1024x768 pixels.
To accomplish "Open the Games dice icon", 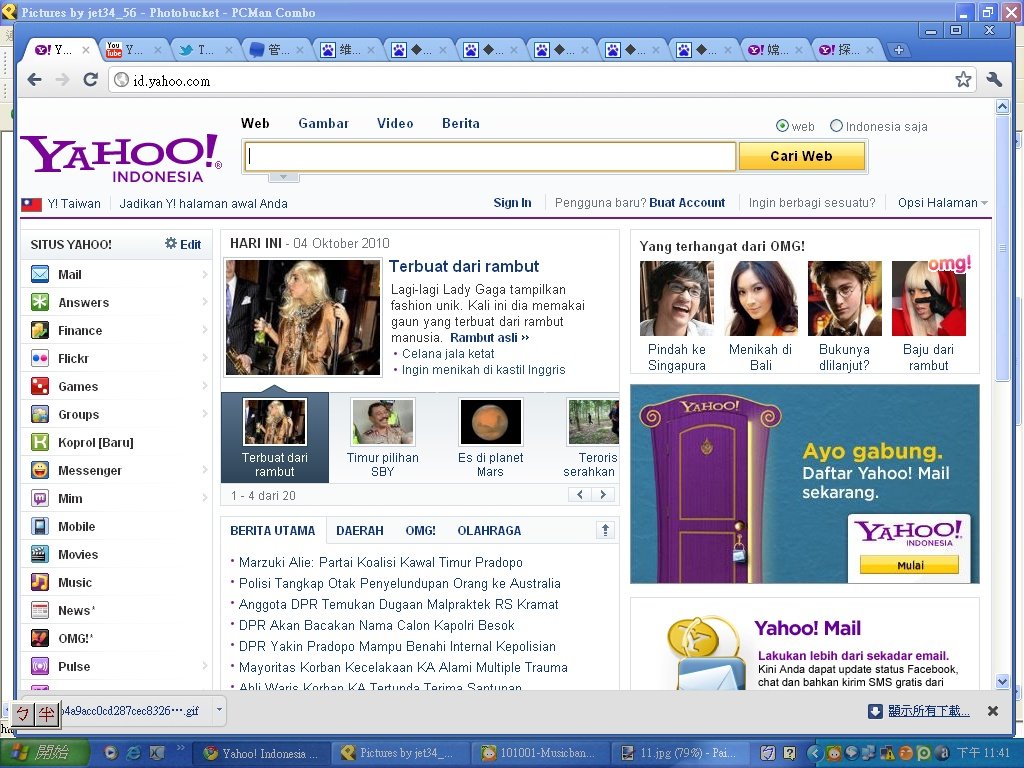I will tap(40, 387).
